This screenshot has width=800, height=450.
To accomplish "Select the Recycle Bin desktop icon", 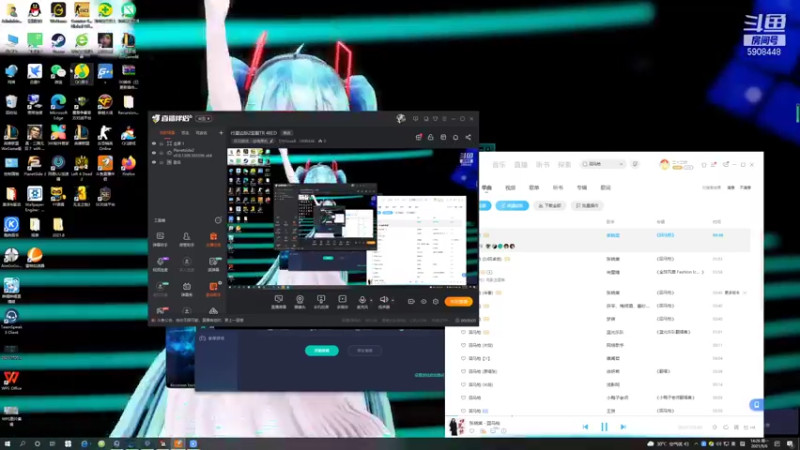I will [x=11, y=102].
